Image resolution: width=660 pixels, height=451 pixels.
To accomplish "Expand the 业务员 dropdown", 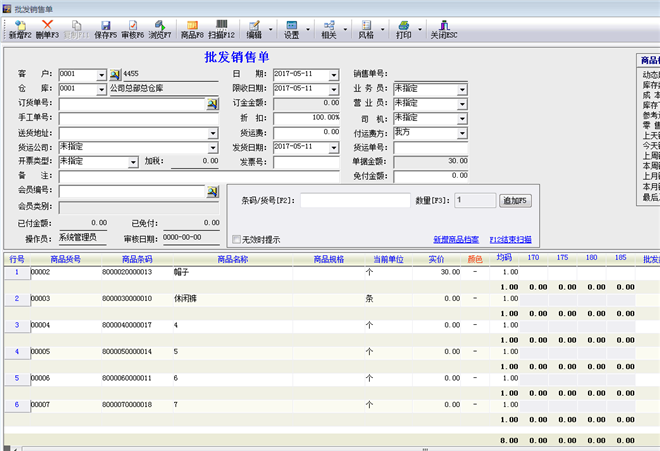I will coord(463,90).
